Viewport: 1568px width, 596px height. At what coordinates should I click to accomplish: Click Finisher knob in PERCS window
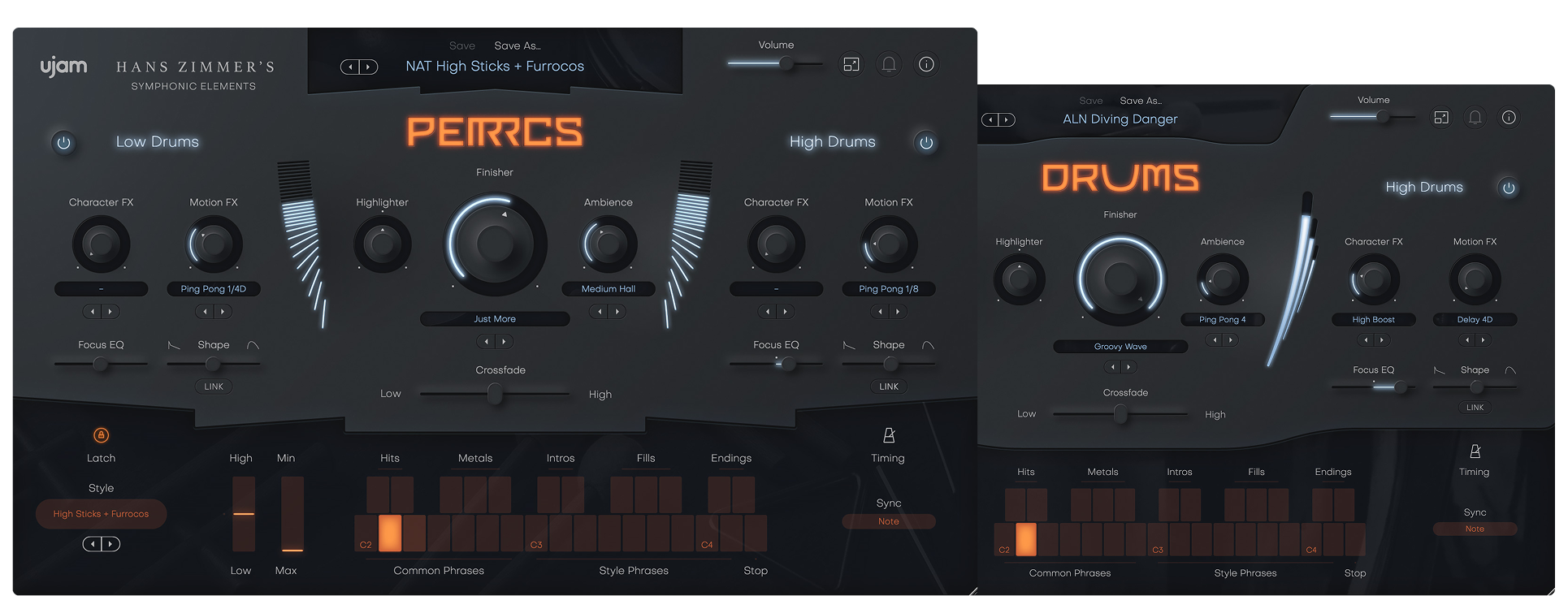pos(495,244)
